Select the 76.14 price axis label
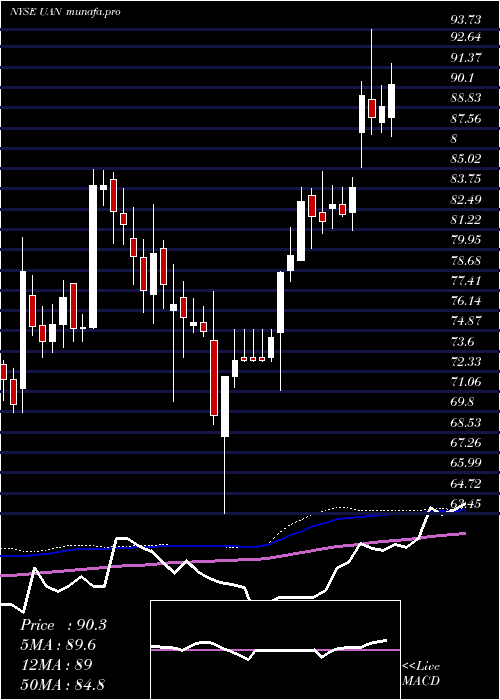500x700 pixels. [x=466, y=301]
